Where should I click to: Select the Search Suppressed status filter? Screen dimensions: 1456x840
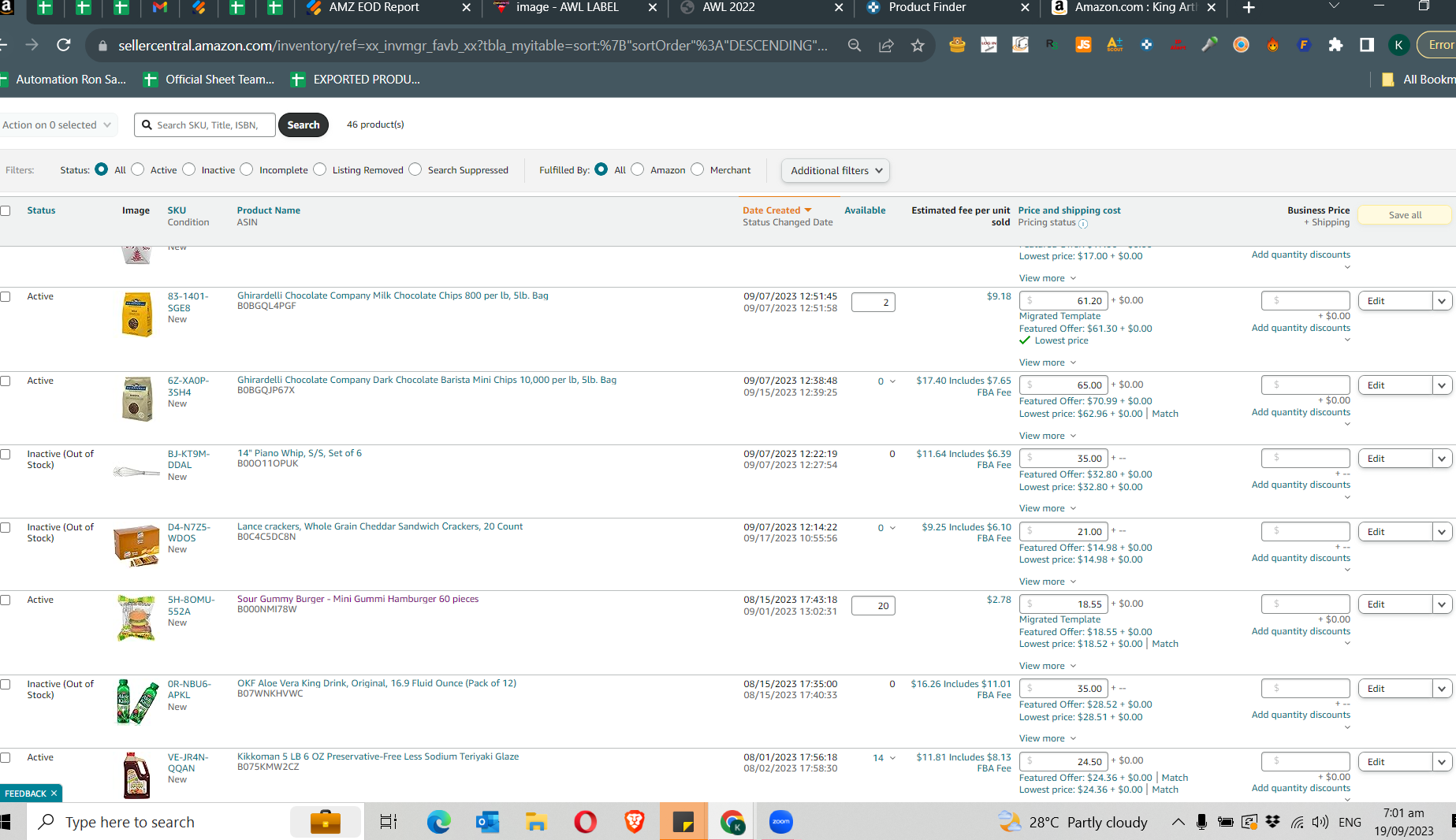click(x=415, y=169)
